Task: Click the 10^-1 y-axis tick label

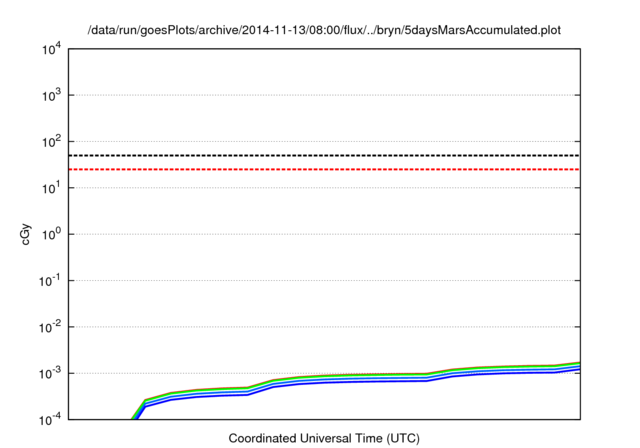Action: coord(50,281)
